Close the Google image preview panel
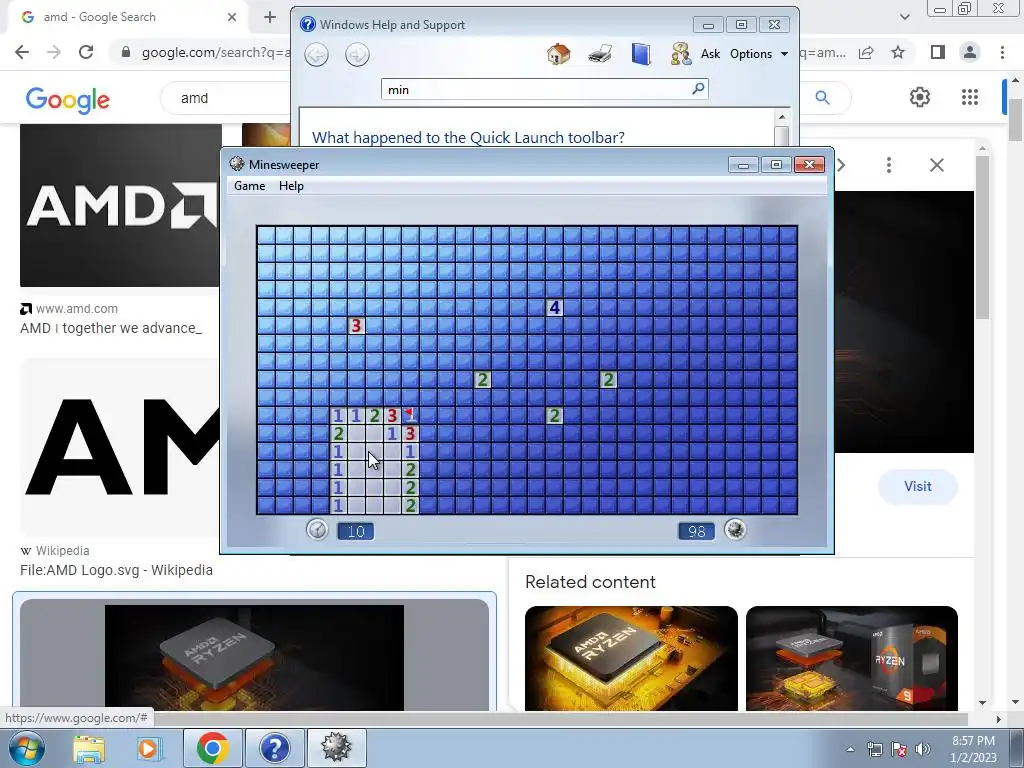The width and height of the screenshot is (1024, 768). pyautogui.click(x=936, y=165)
